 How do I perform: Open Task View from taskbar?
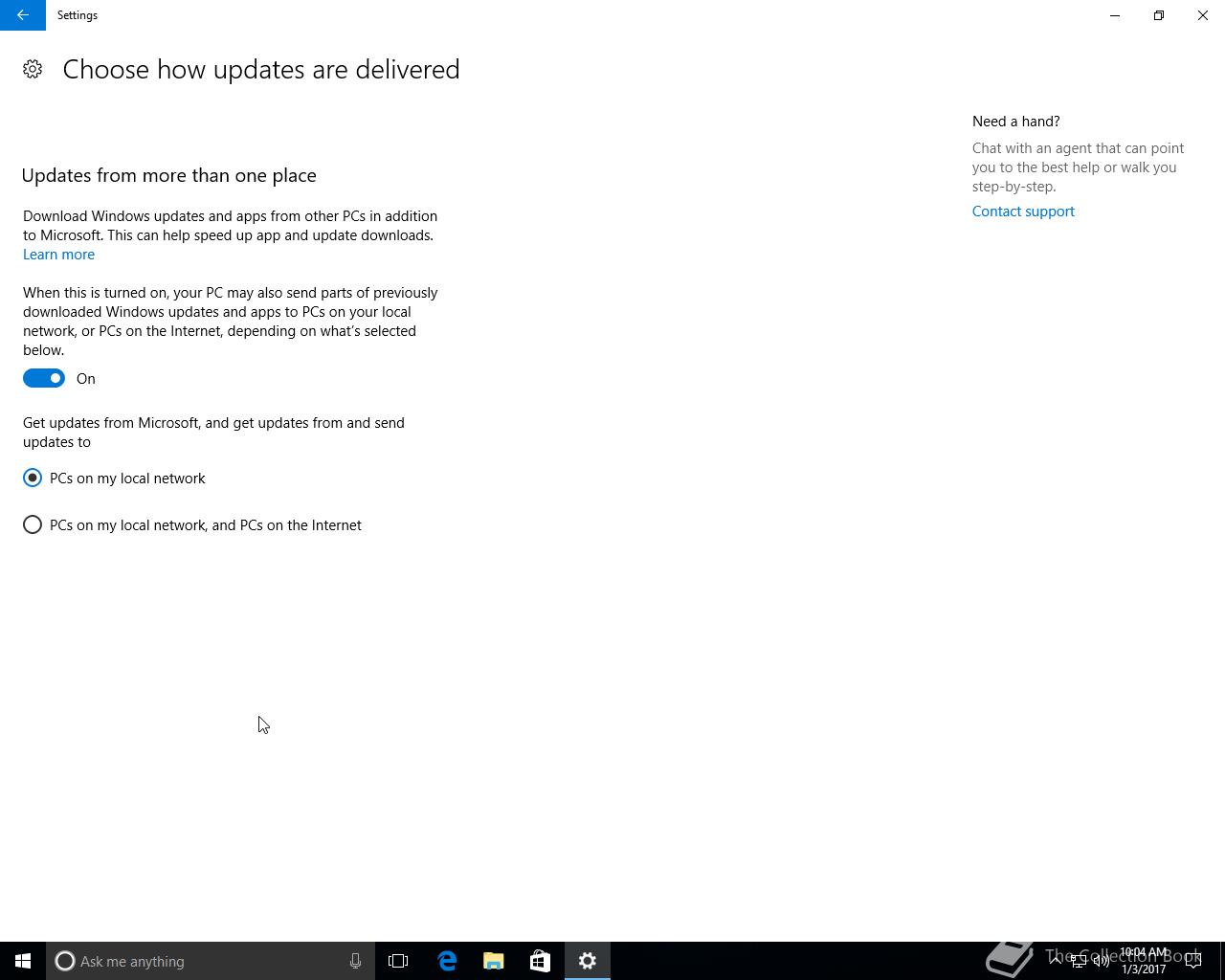tap(398, 961)
